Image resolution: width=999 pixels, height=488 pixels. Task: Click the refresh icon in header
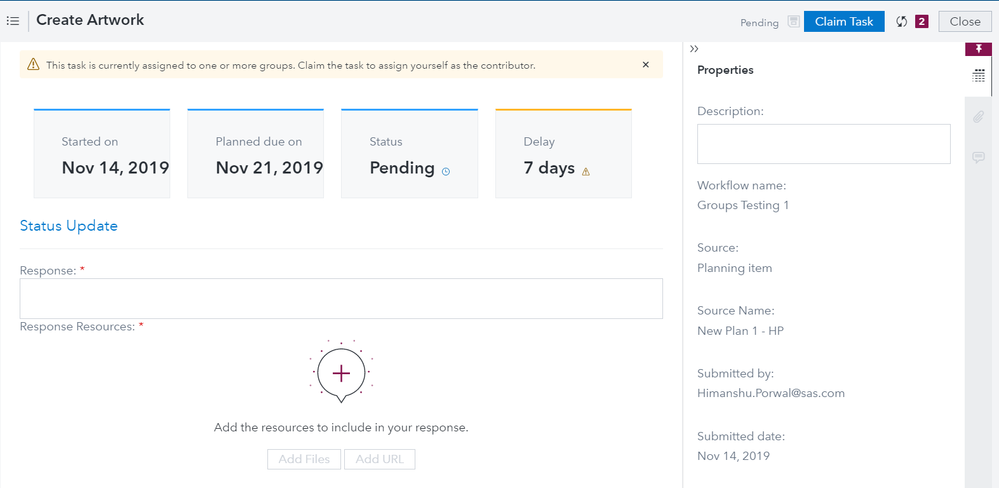[x=901, y=22]
